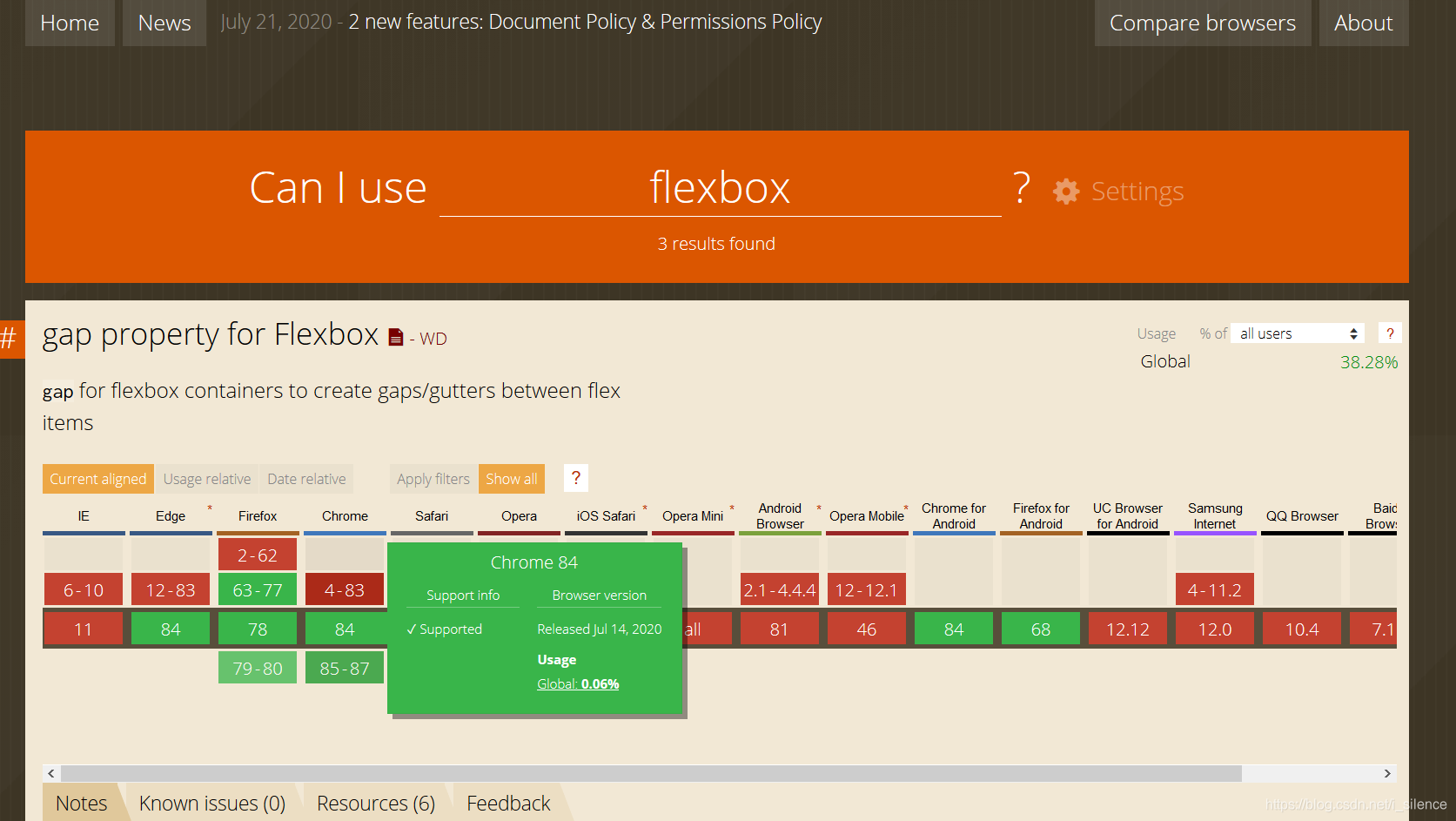
Task: Click the 38.28% global usage value
Action: (1369, 362)
